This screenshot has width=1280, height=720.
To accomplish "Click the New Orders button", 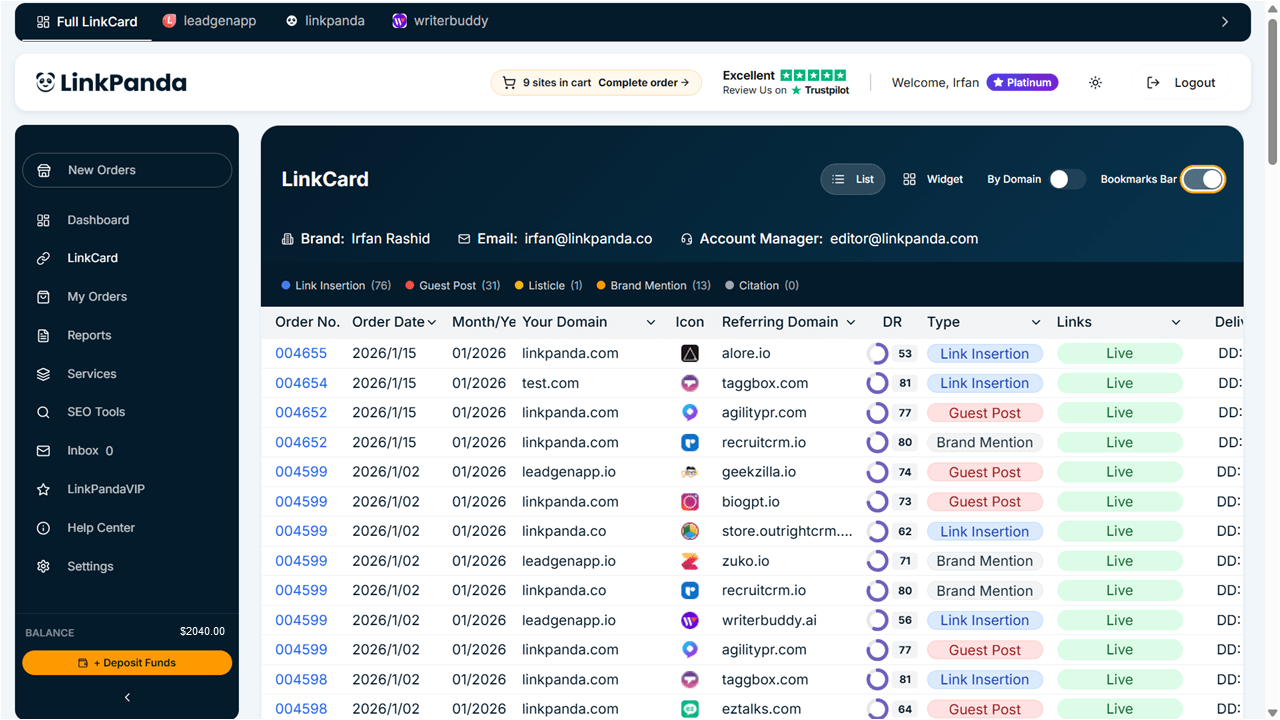I will pyautogui.click(x=127, y=170).
